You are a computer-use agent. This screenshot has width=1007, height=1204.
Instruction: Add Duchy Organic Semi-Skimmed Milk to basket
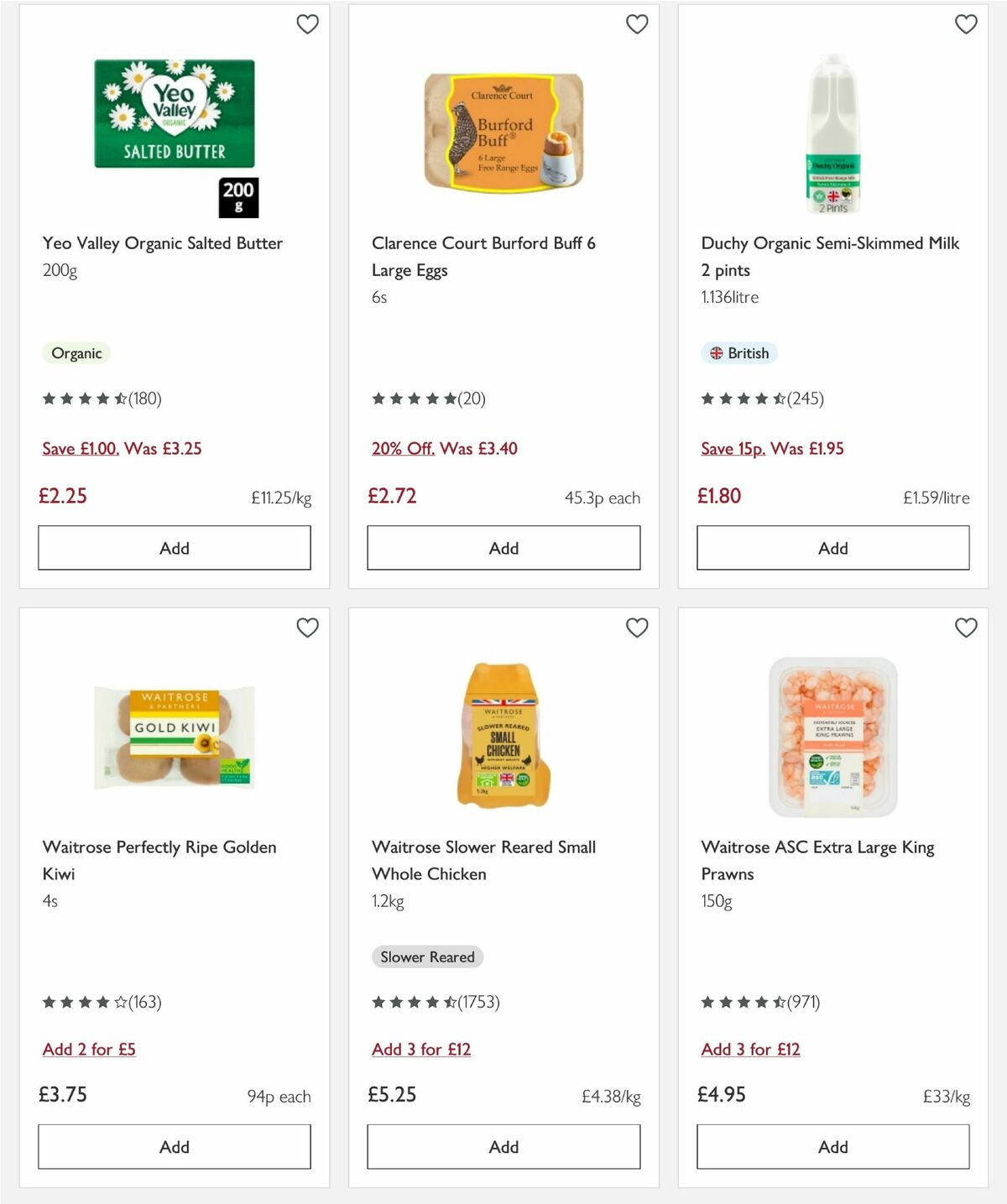832,547
